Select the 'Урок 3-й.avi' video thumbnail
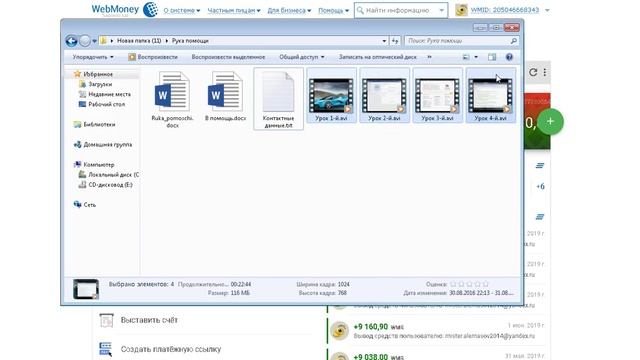Screen dimensions: 640x360 (437, 96)
